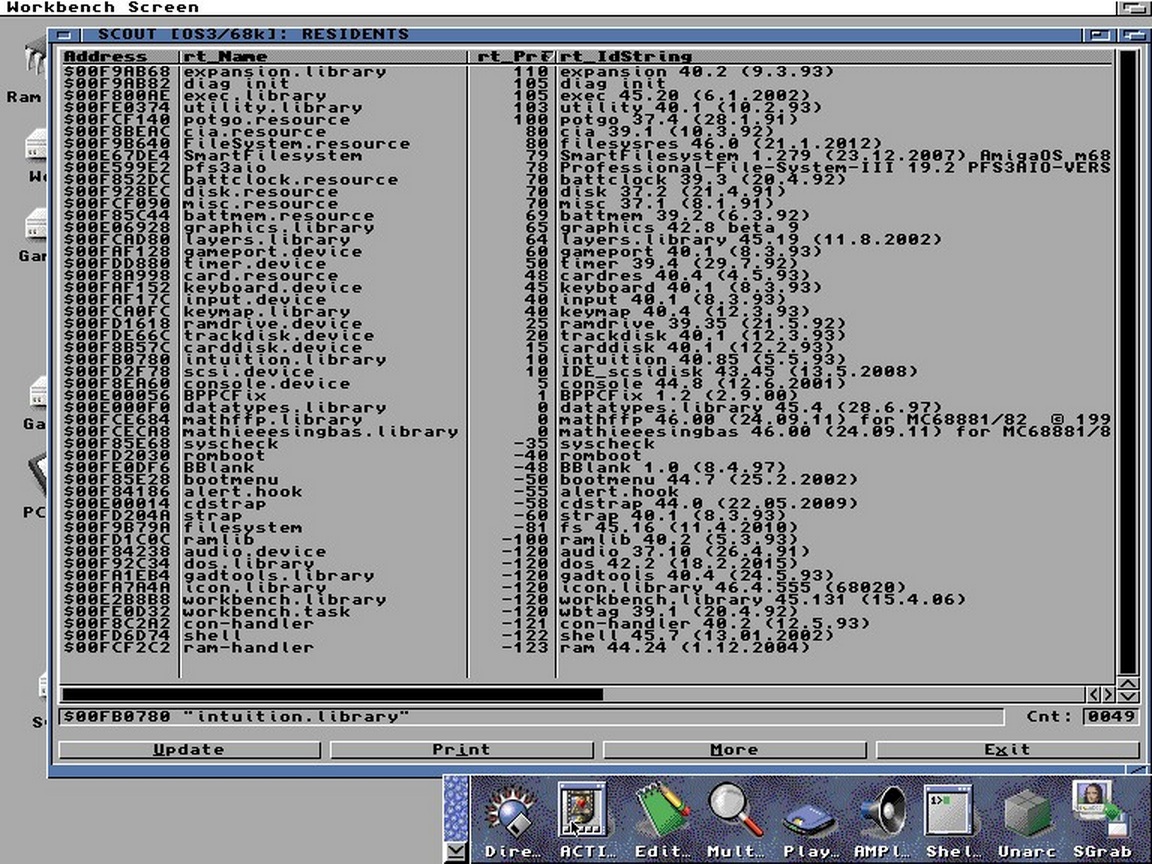Open the Mult.. magnifier dock icon

click(734, 820)
